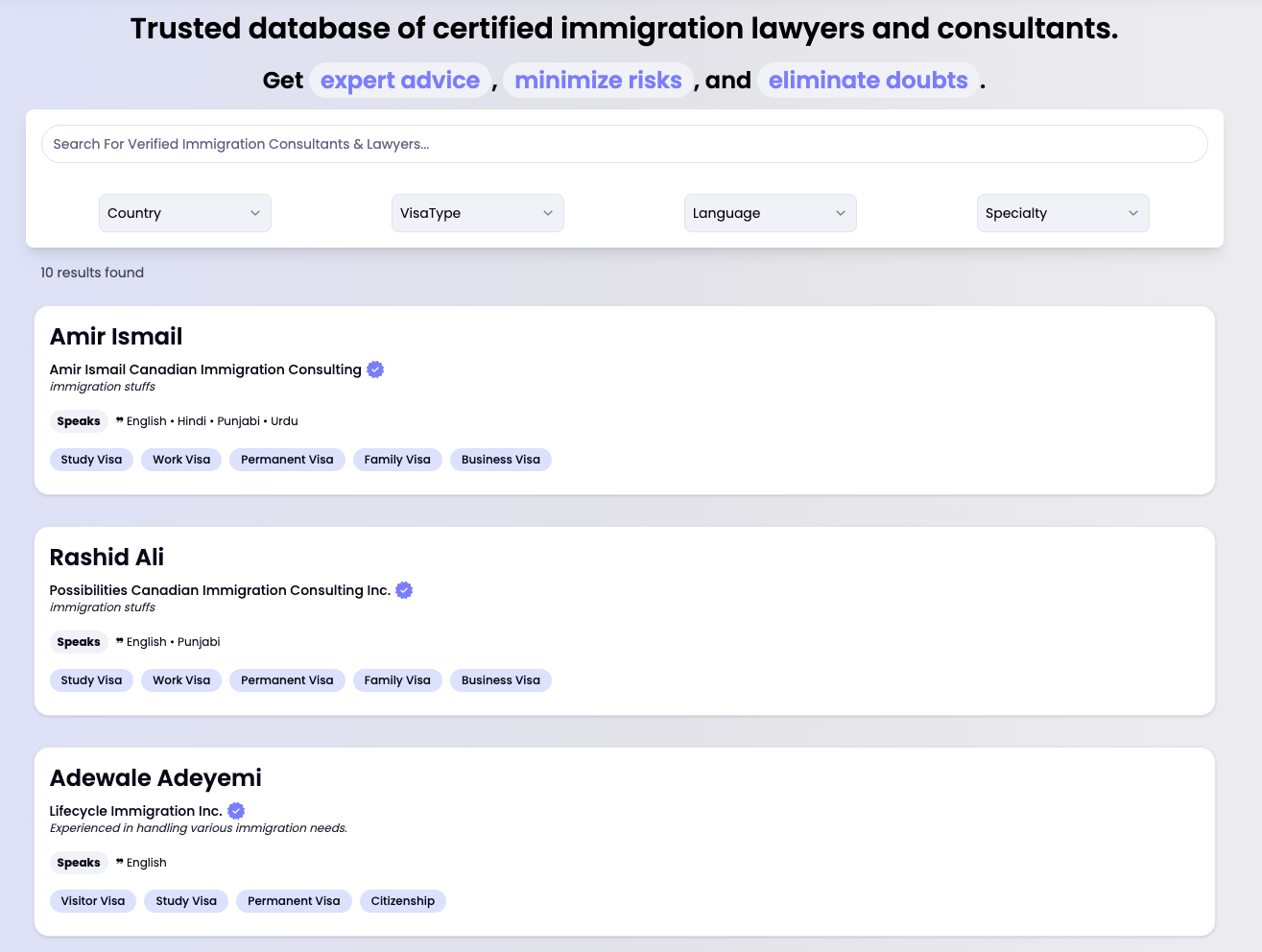Click the 'minimize risks' highlighted phrase

point(598,81)
